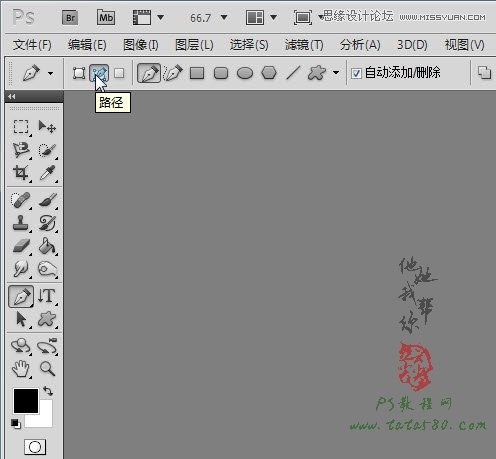Collapse the toolbox with the double-arrow
This screenshot has height=459, width=496.
[12, 97]
